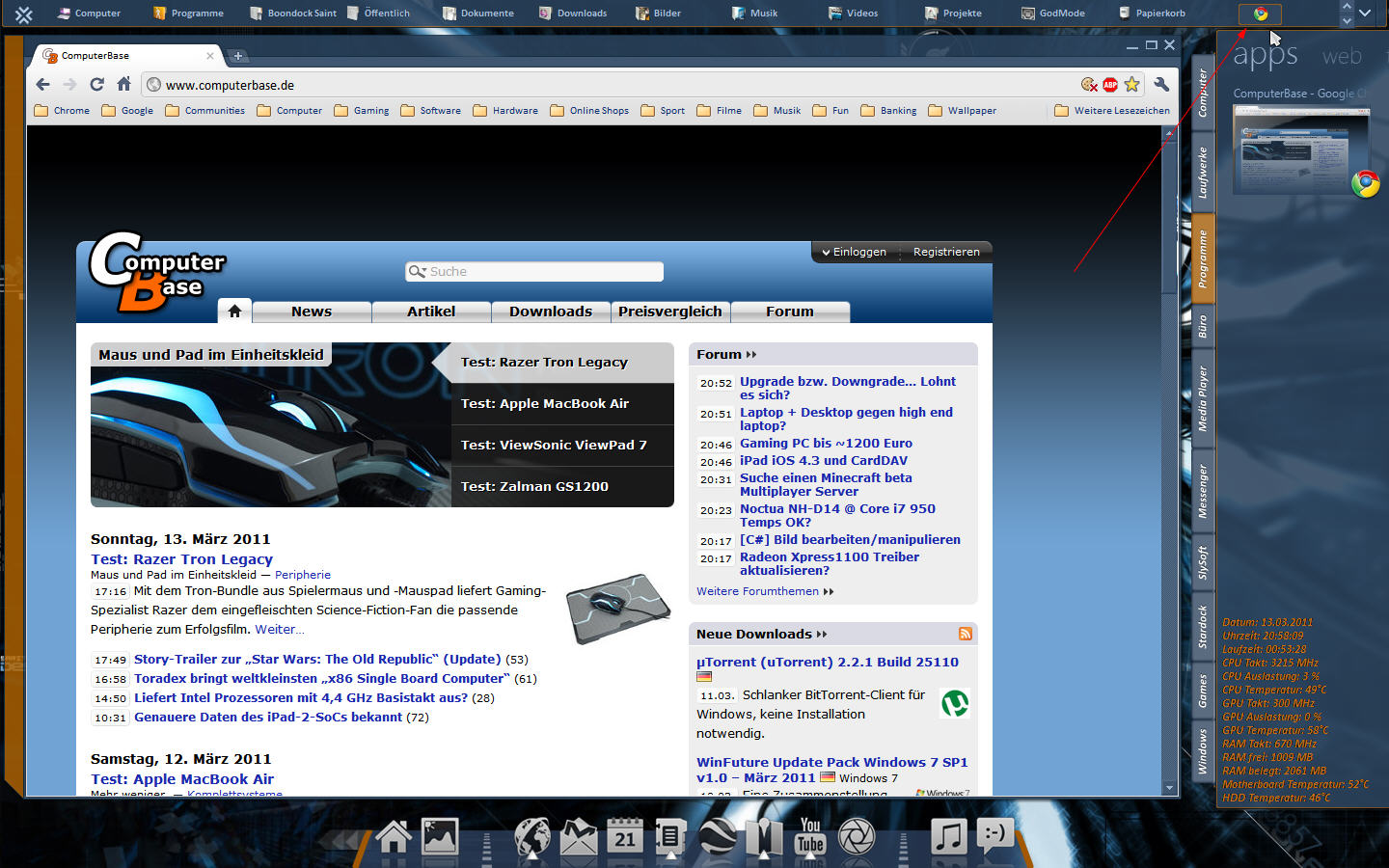Click the page scrollbar down arrow
The width and height of the screenshot is (1389, 868).
point(1170,788)
